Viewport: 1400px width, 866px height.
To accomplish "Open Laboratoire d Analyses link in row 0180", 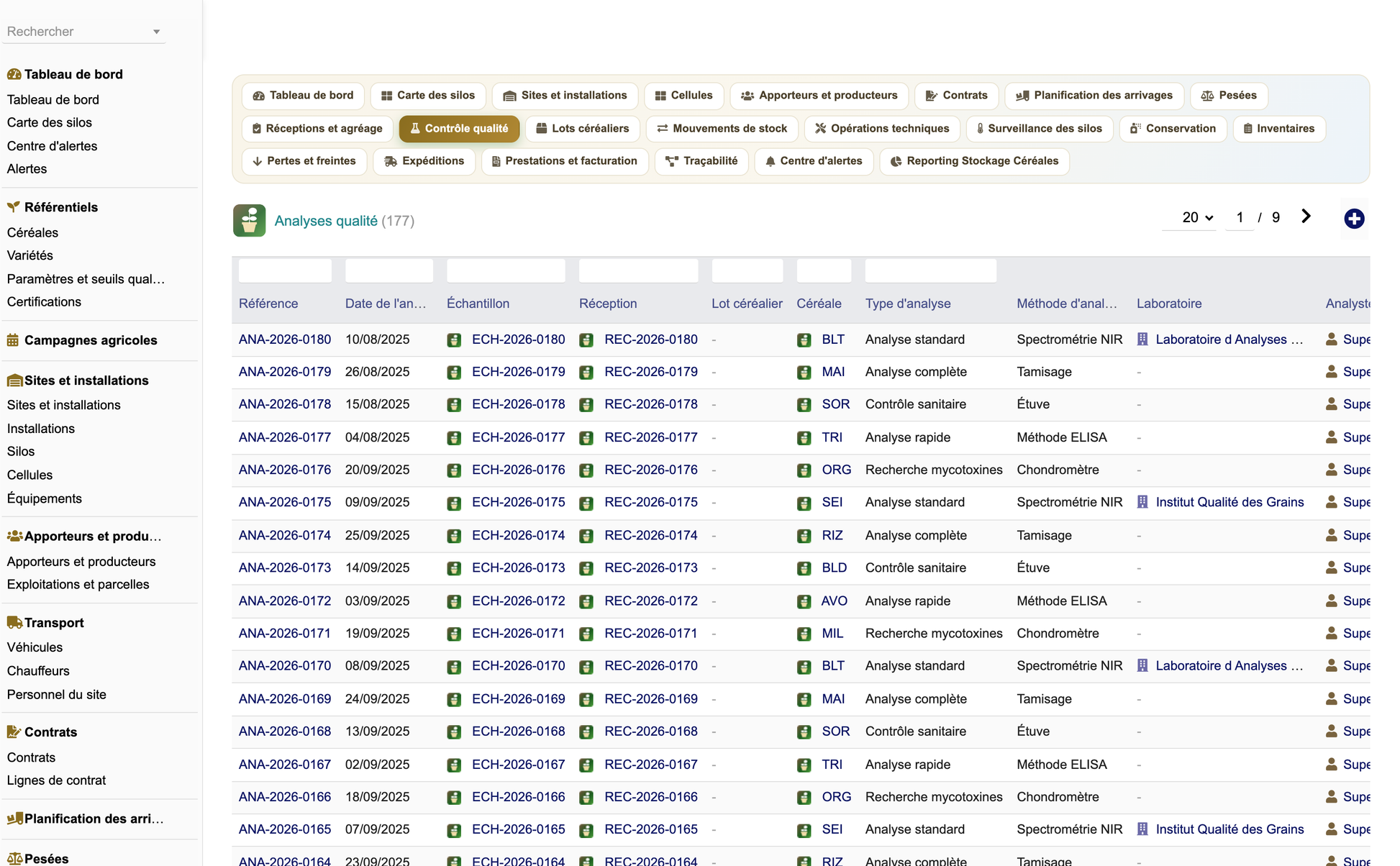I will tap(1229, 339).
